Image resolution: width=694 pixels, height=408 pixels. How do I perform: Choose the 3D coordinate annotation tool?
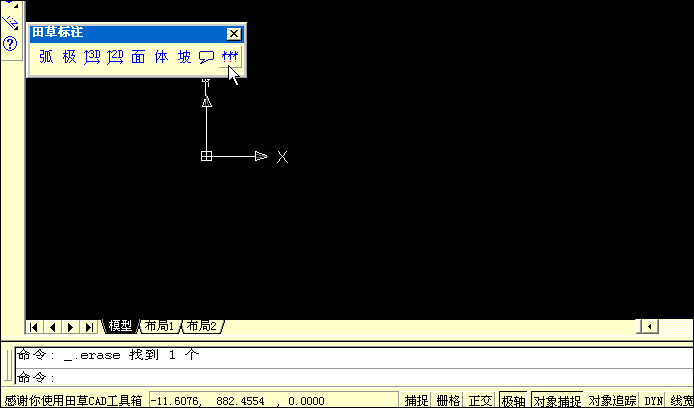(x=92, y=57)
